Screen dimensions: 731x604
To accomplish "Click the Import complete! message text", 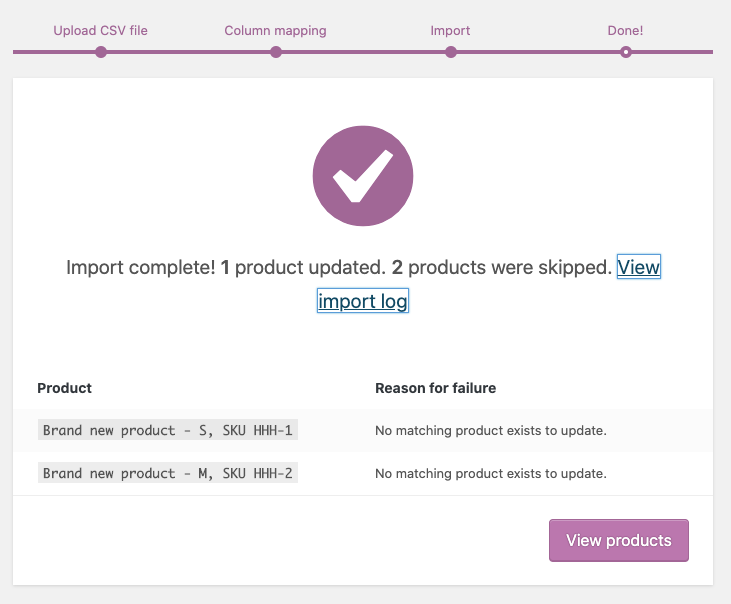I will pos(140,267).
